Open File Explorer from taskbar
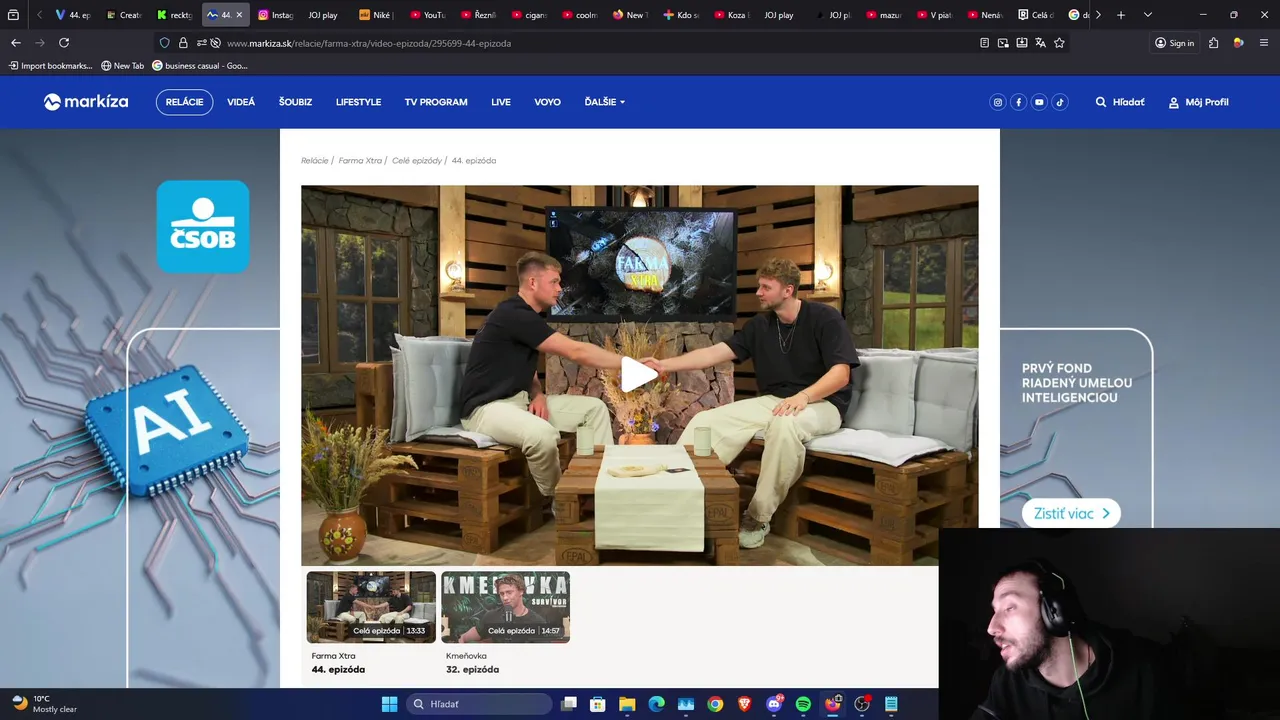Image resolution: width=1280 pixels, height=720 pixels. tap(627, 704)
